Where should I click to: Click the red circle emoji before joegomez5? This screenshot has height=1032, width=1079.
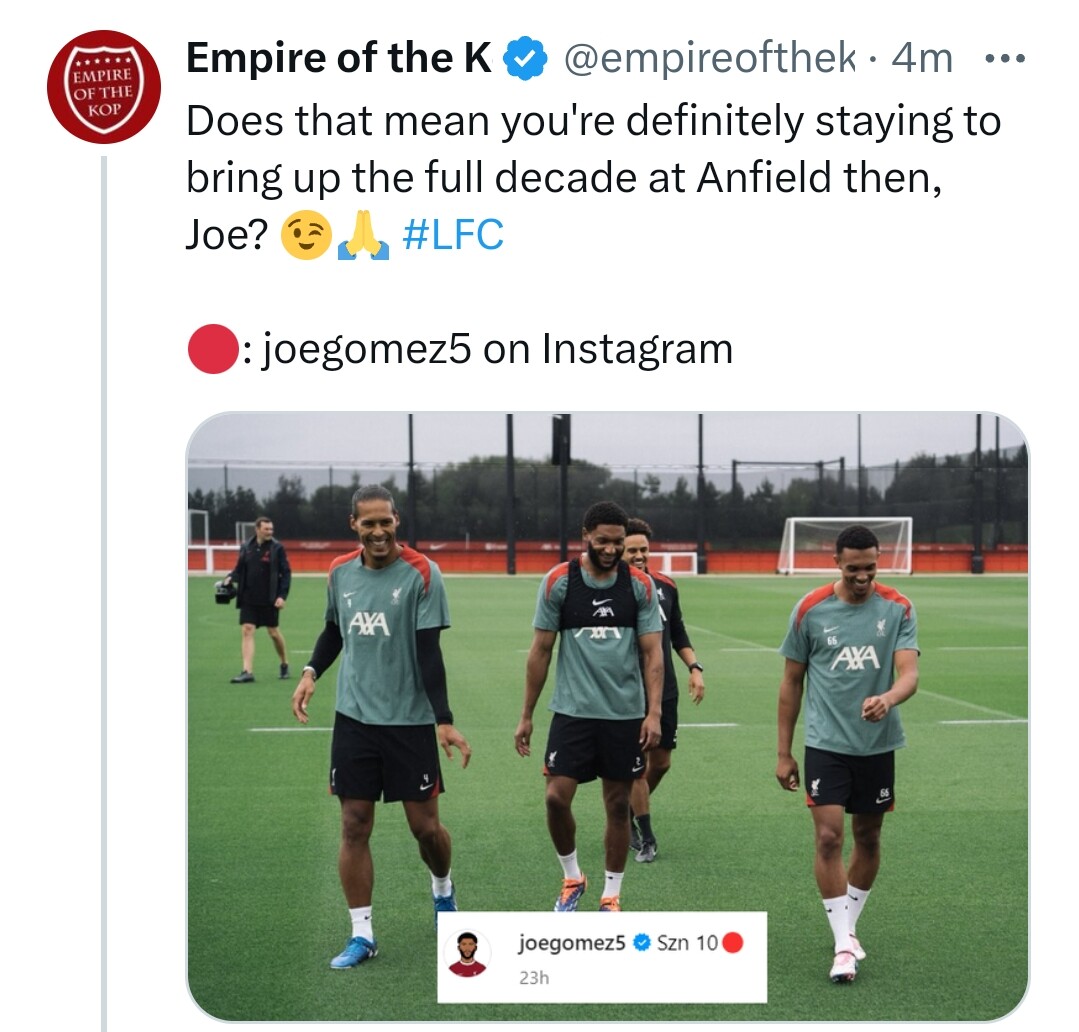[211, 349]
